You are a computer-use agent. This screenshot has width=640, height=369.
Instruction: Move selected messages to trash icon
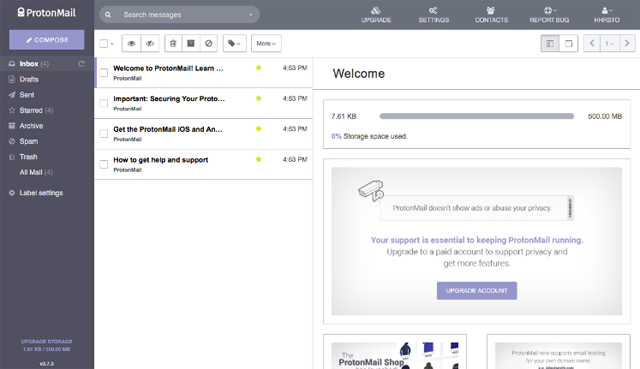click(173, 43)
